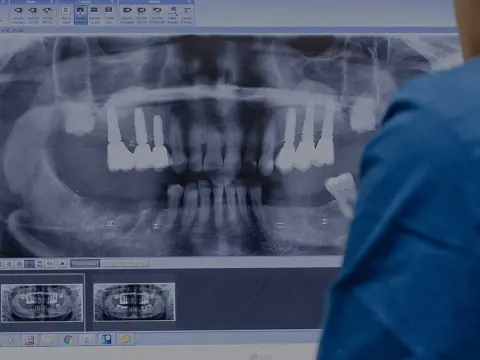Screen dimensions: 480x360
Task: Select the second panoramic thumbnail in the filmstrip
Action: (134, 302)
